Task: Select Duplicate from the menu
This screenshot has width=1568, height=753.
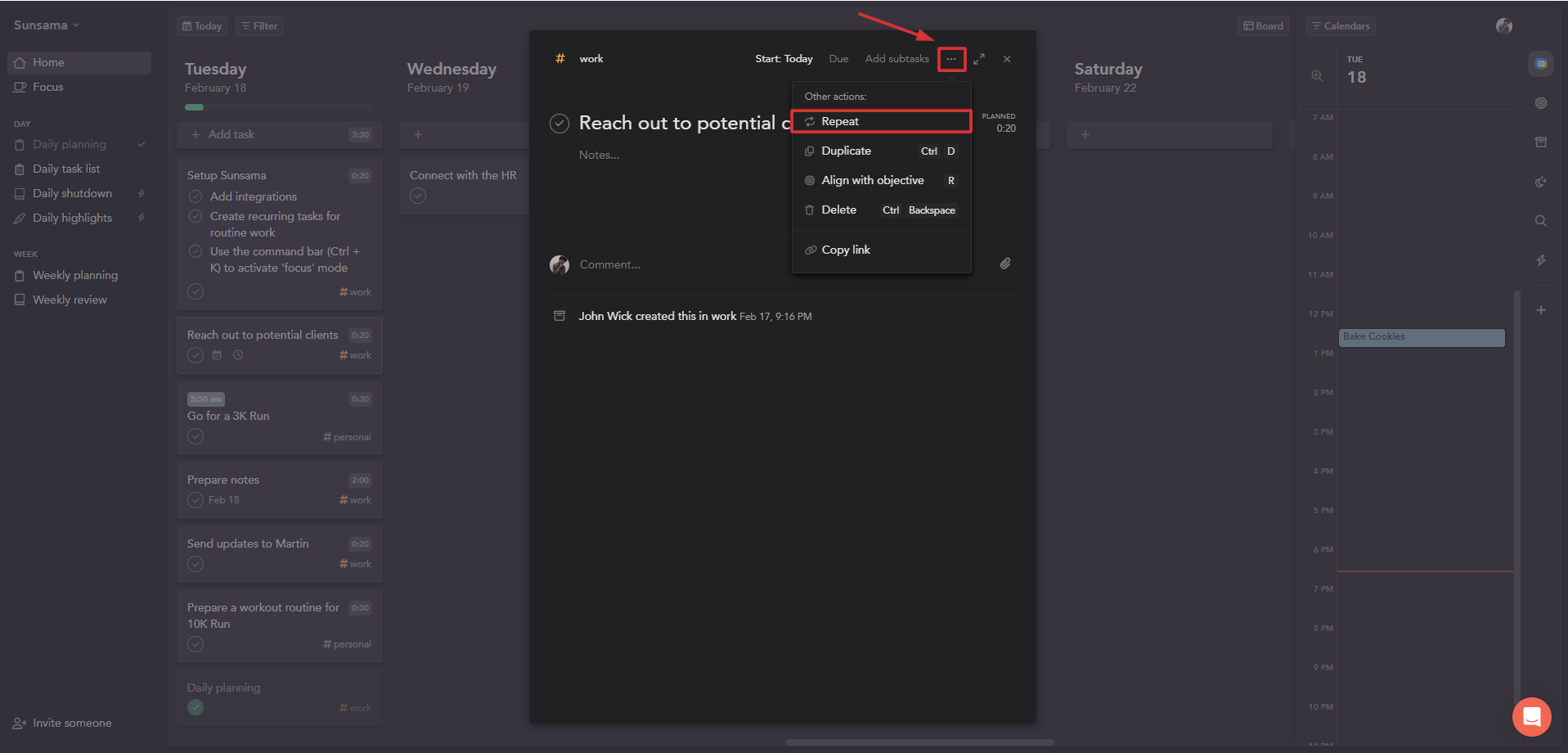Action: (x=882, y=151)
